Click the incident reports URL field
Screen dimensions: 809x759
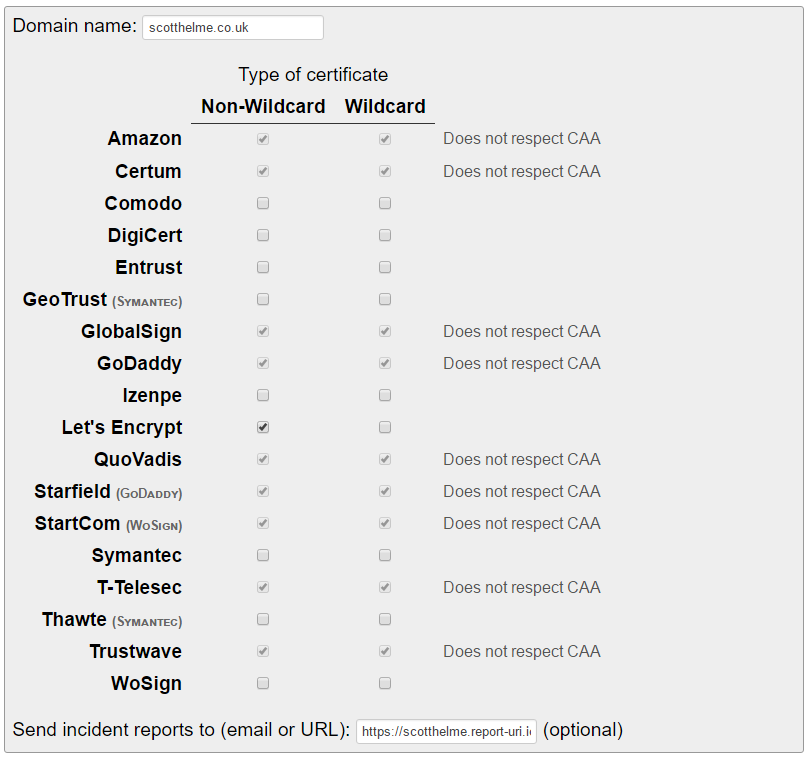tap(445, 731)
